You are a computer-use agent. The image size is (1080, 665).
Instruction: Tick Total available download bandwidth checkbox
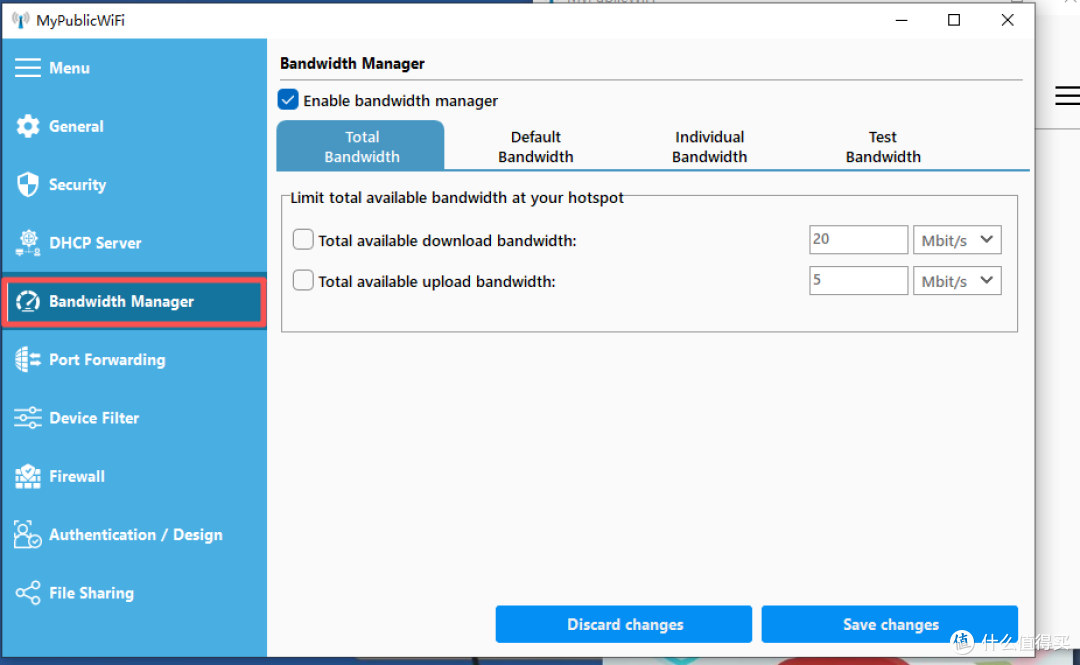click(303, 239)
